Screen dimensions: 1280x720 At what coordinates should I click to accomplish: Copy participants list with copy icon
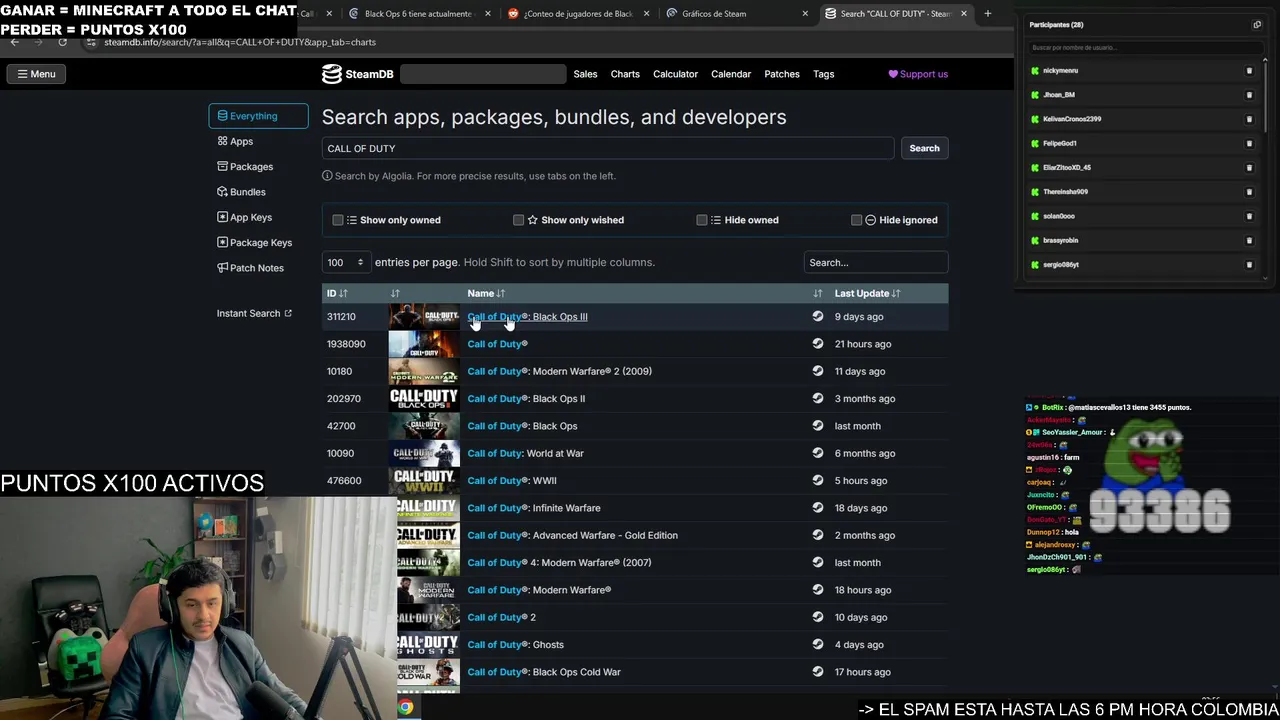[x=1257, y=25]
